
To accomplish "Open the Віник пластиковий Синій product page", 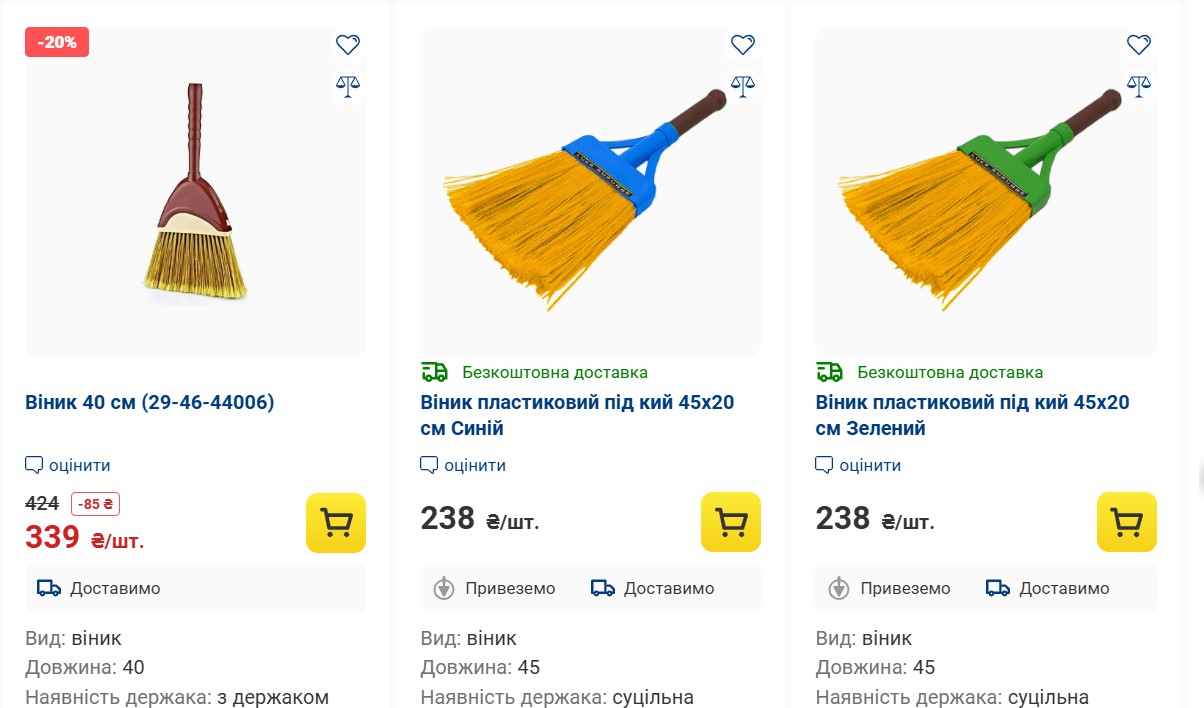I will click(577, 415).
